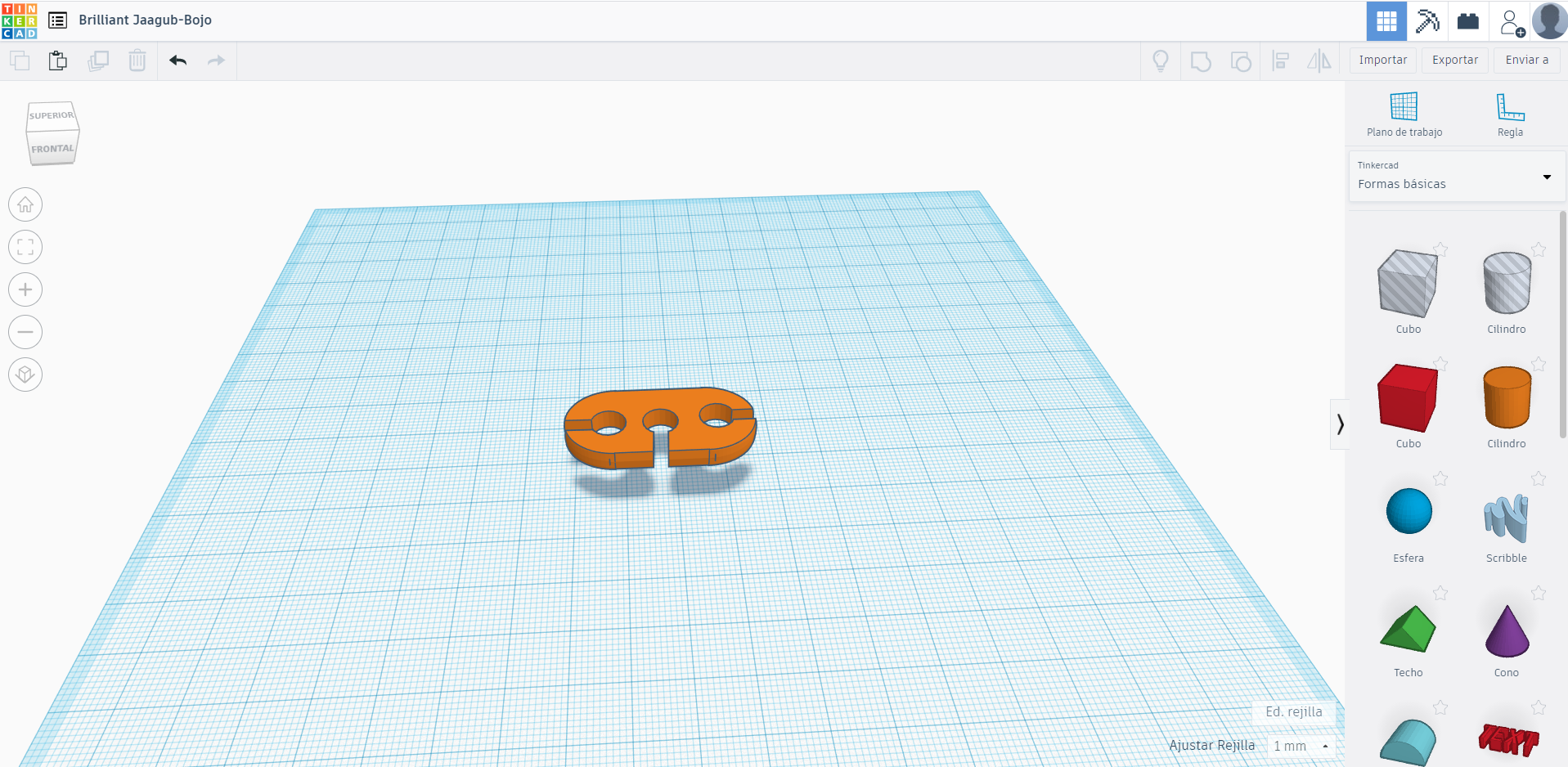This screenshot has height=767, width=1568.
Task: Favorite Techo with its star
Action: coord(1440,593)
